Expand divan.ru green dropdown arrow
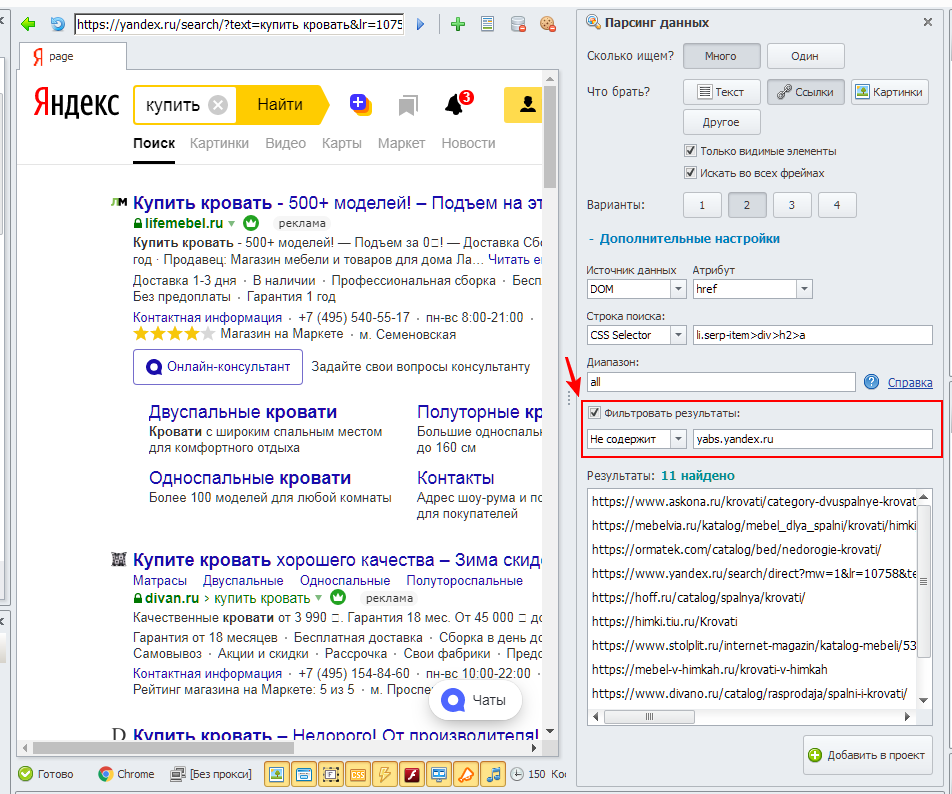Screen dimensions: 952x794 (318, 599)
